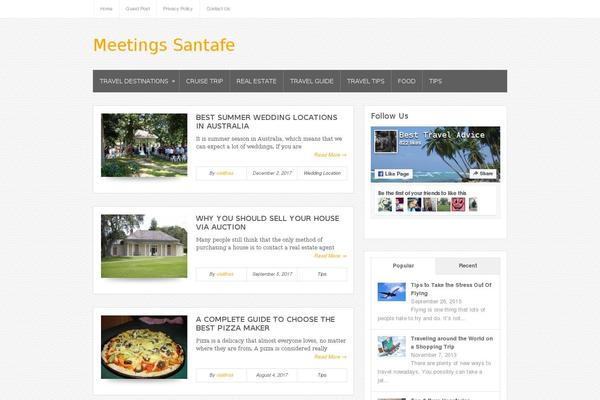Click the Meetings Santafe site title
The height and width of the screenshot is (400, 600).
click(164, 45)
